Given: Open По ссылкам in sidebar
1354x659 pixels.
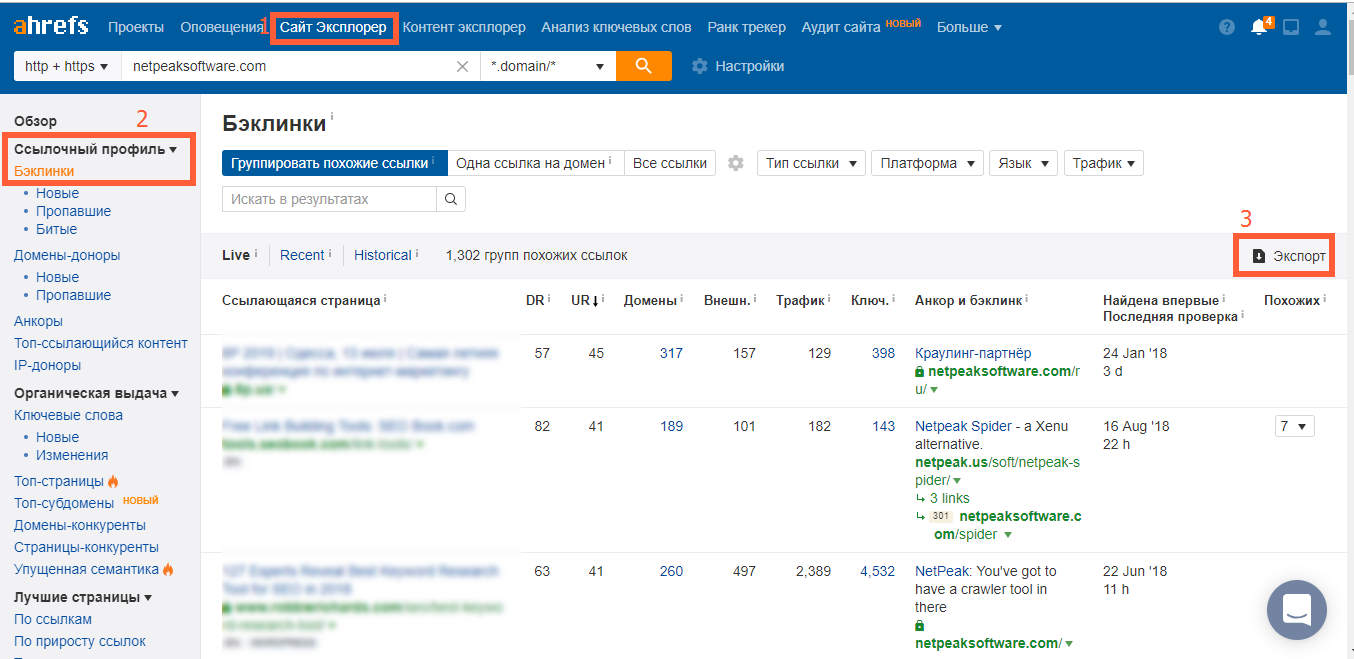Looking at the screenshot, I should click(x=53, y=619).
